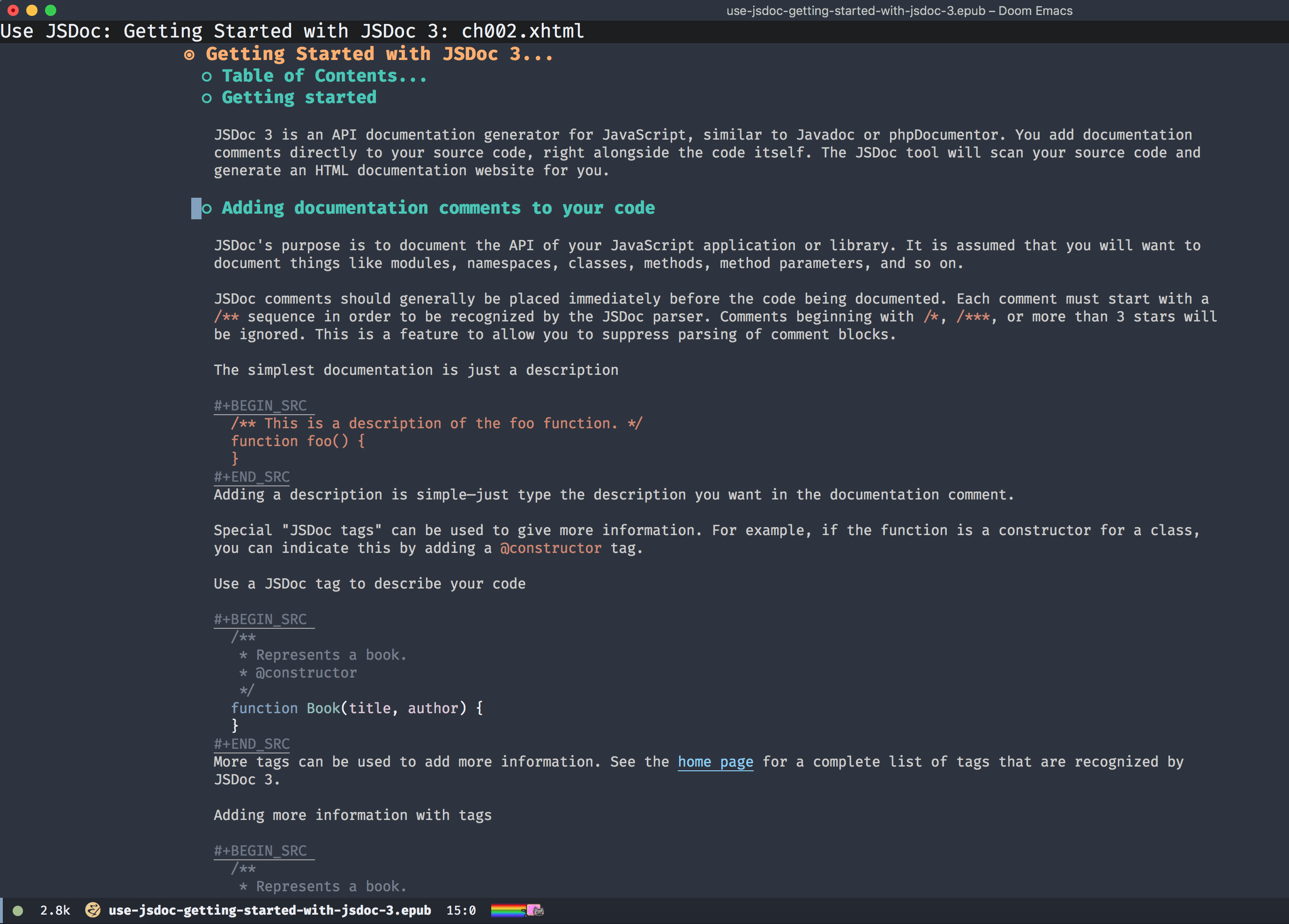The height and width of the screenshot is (924, 1289).
Task: Click the header line ch002.xhtml title
Action: tap(522, 31)
